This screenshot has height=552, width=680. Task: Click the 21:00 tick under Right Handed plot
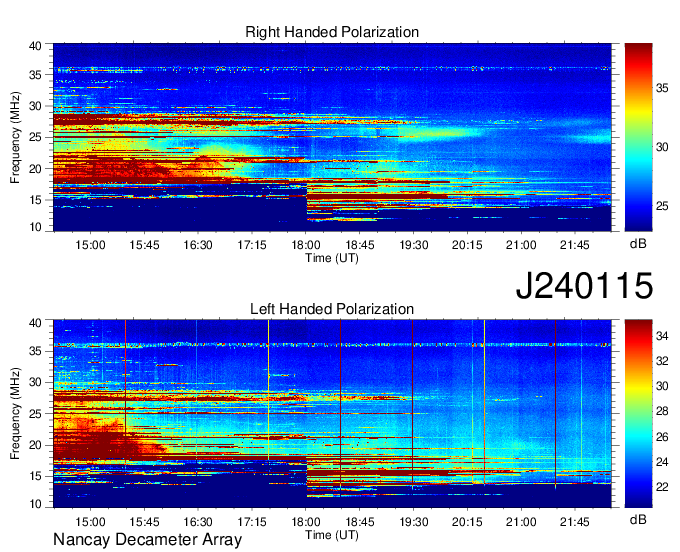click(521, 245)
